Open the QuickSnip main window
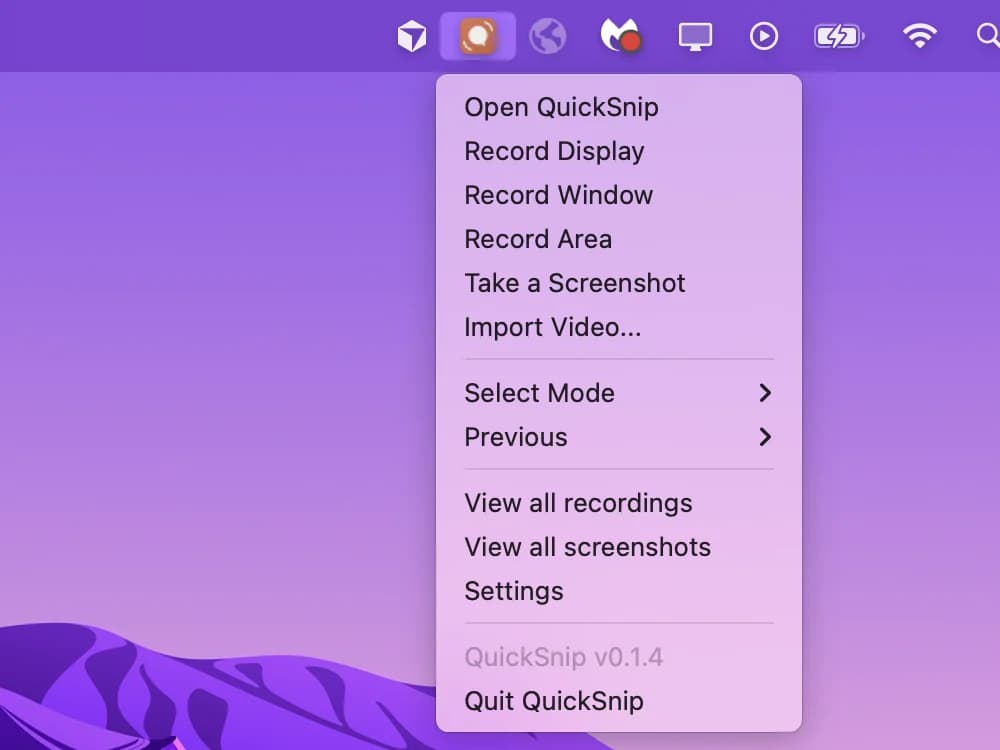This screenshot has height=750, width=1000. coord(561,107)
